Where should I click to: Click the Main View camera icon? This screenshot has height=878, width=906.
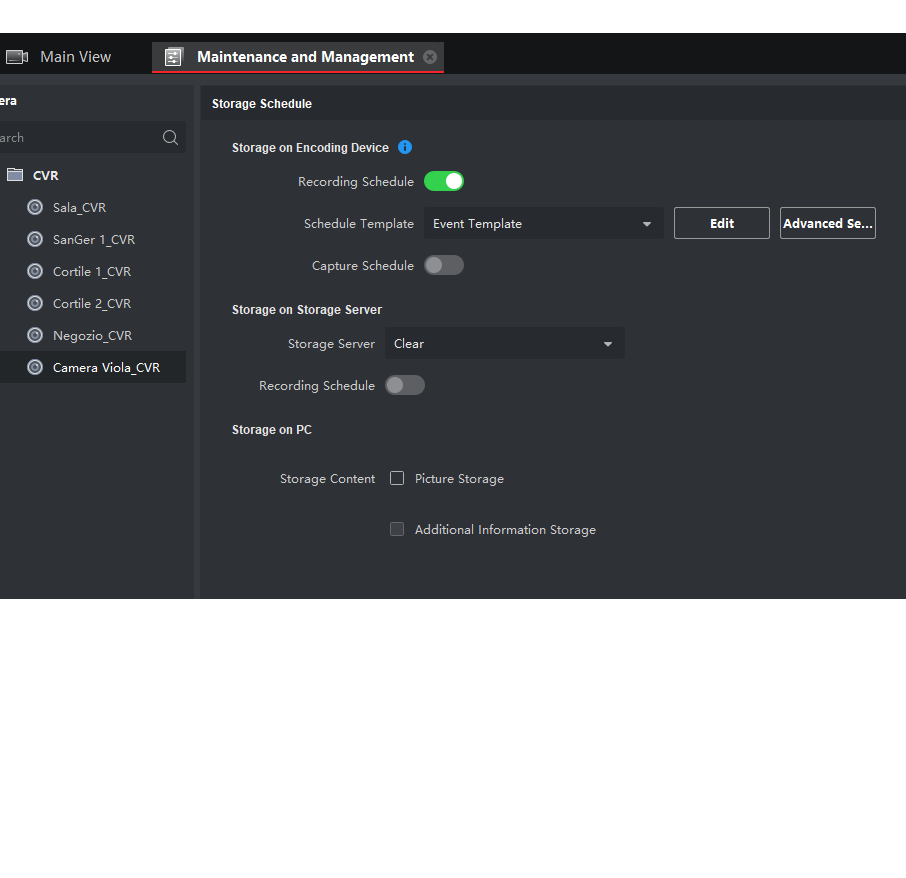point(17,57)
